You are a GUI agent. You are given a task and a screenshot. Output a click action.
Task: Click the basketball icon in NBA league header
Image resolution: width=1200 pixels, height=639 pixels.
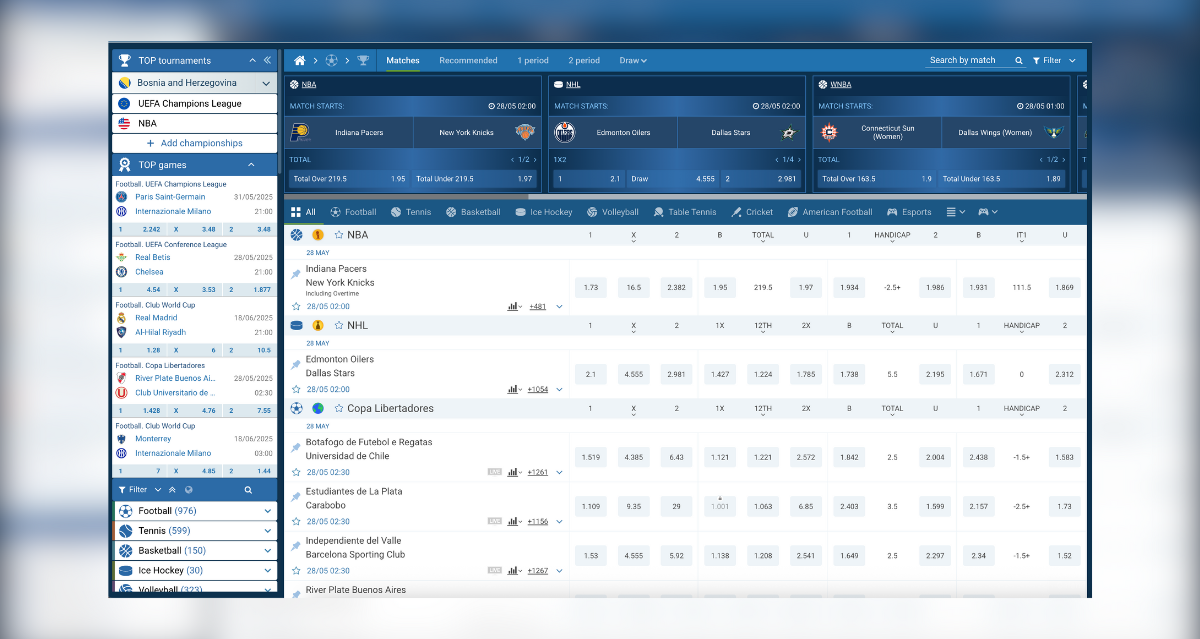pyautogui.click(x=296, y=234)
